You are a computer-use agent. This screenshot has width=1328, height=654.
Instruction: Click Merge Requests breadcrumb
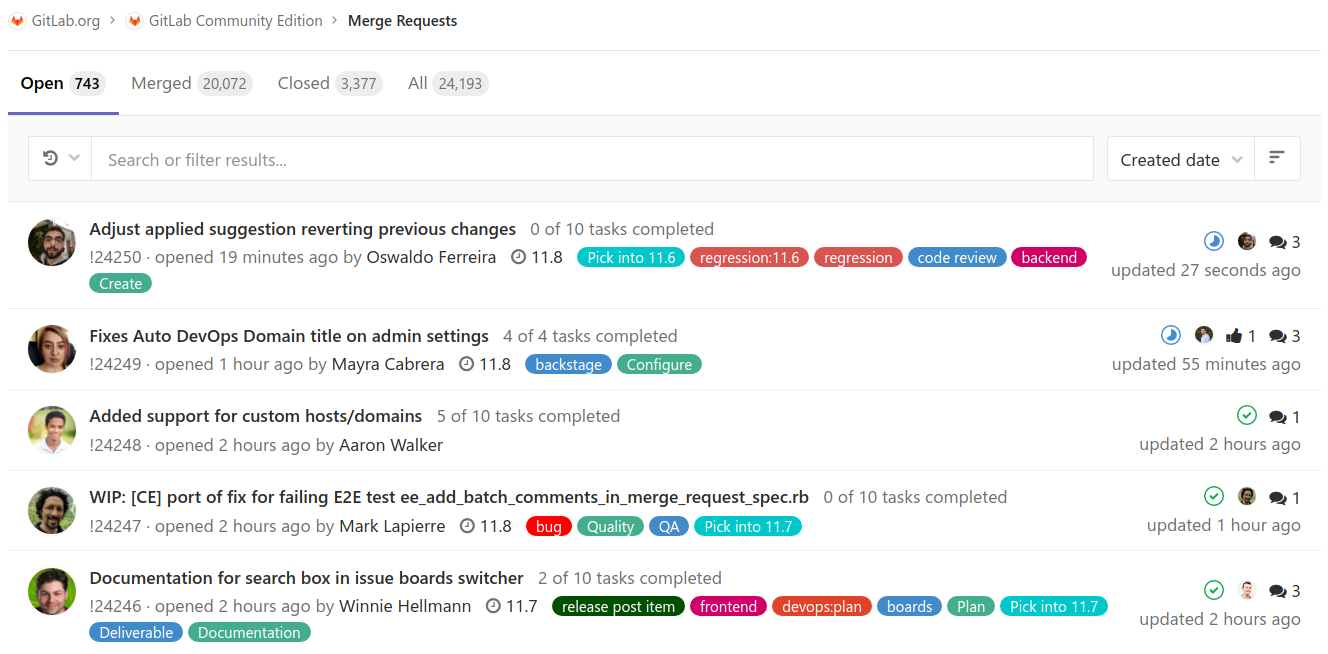click(403, 21)
